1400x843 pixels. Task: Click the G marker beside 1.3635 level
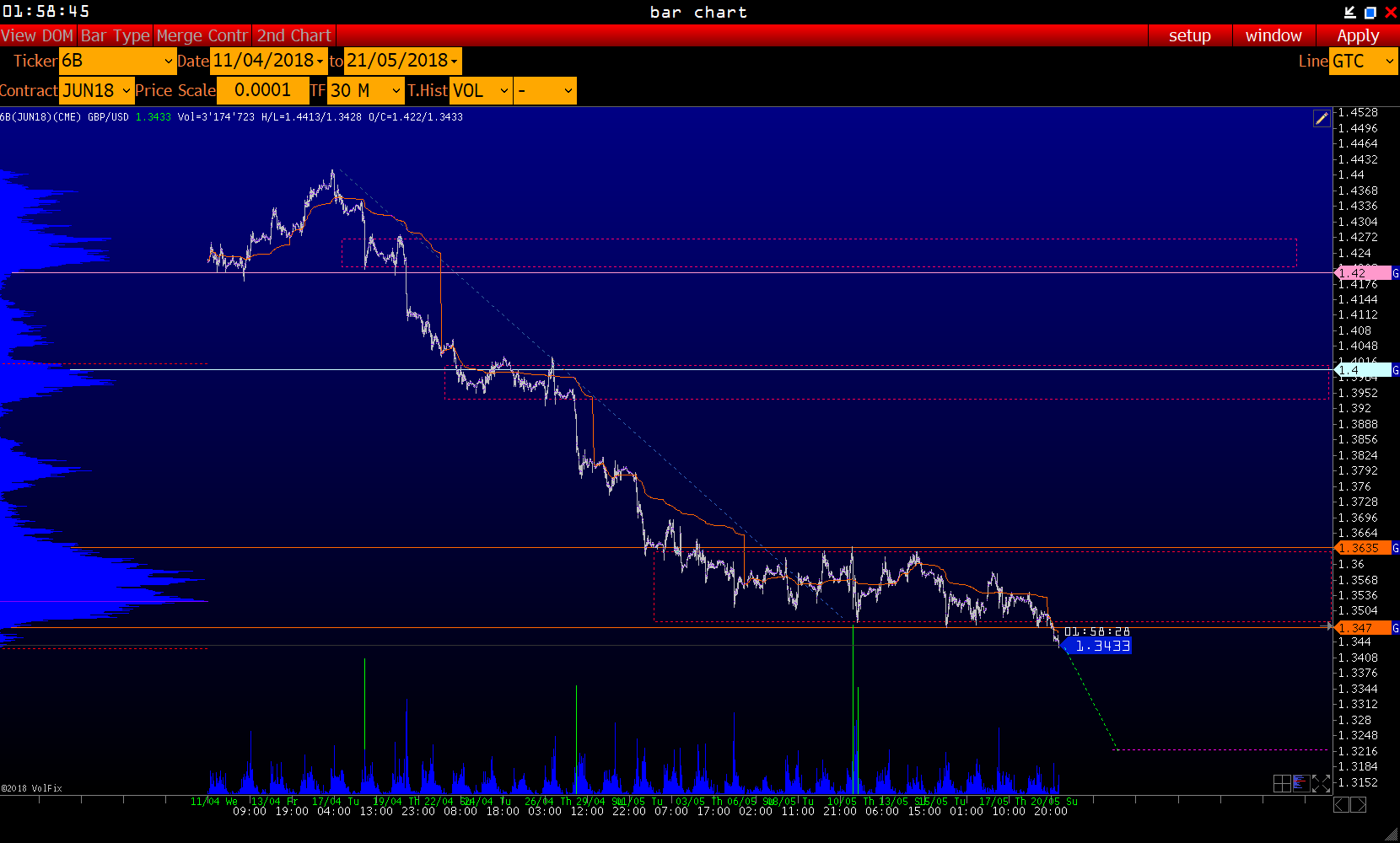(1395, 548)
